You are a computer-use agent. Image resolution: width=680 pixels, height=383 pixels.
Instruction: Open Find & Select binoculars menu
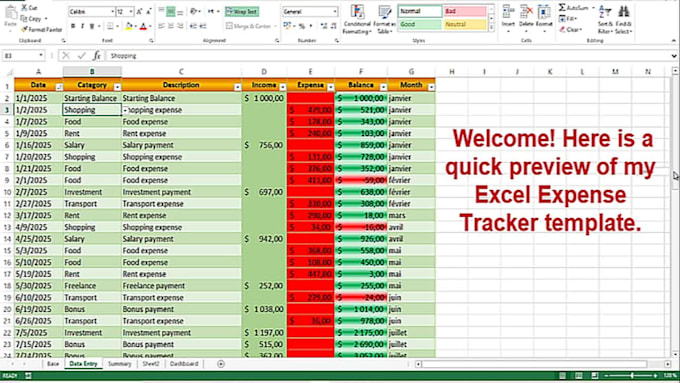(x=624, y=20)
